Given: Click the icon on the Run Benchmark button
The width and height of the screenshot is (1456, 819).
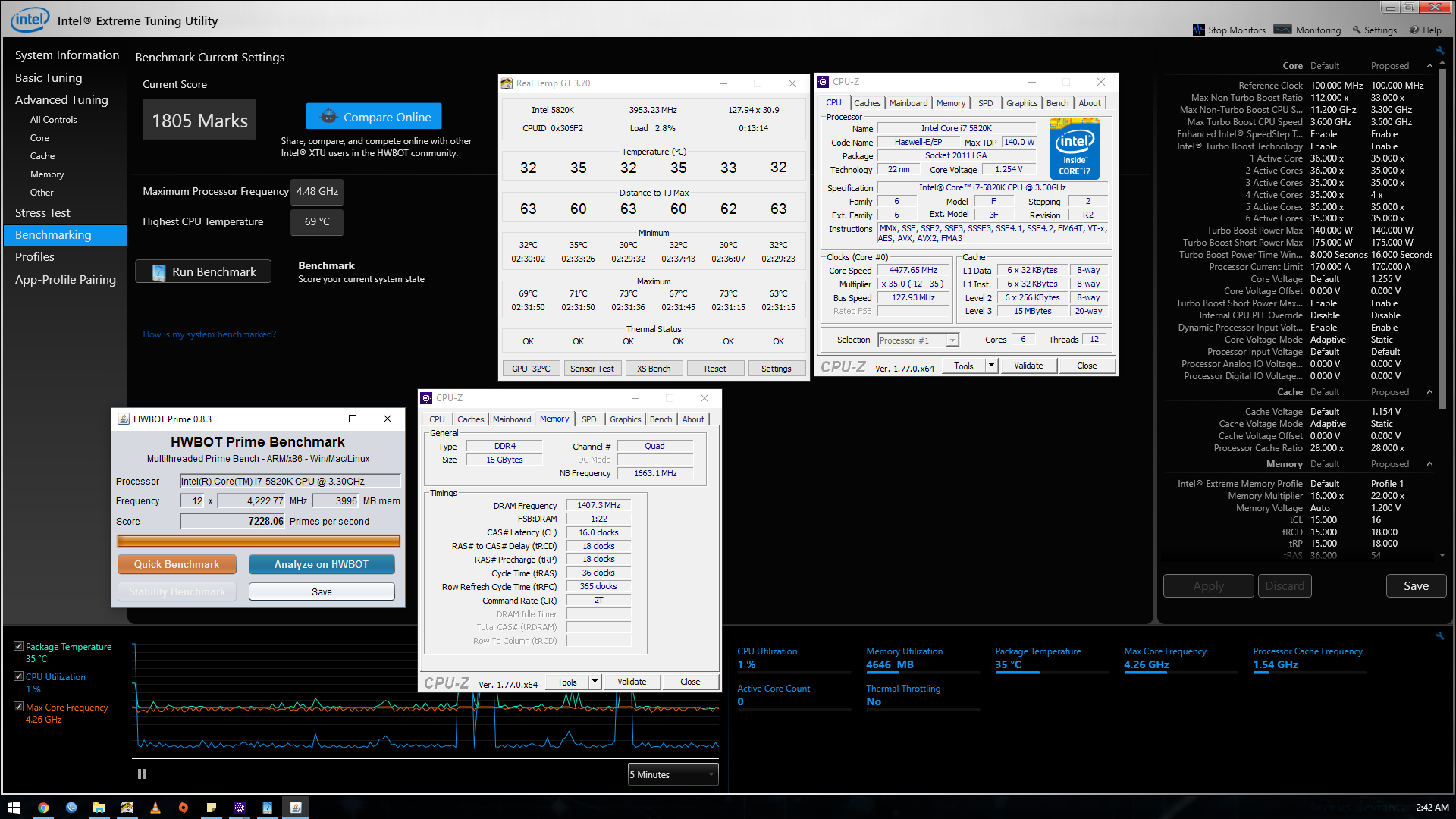Looking at the screenshot, I should click(x=158, y=272).
